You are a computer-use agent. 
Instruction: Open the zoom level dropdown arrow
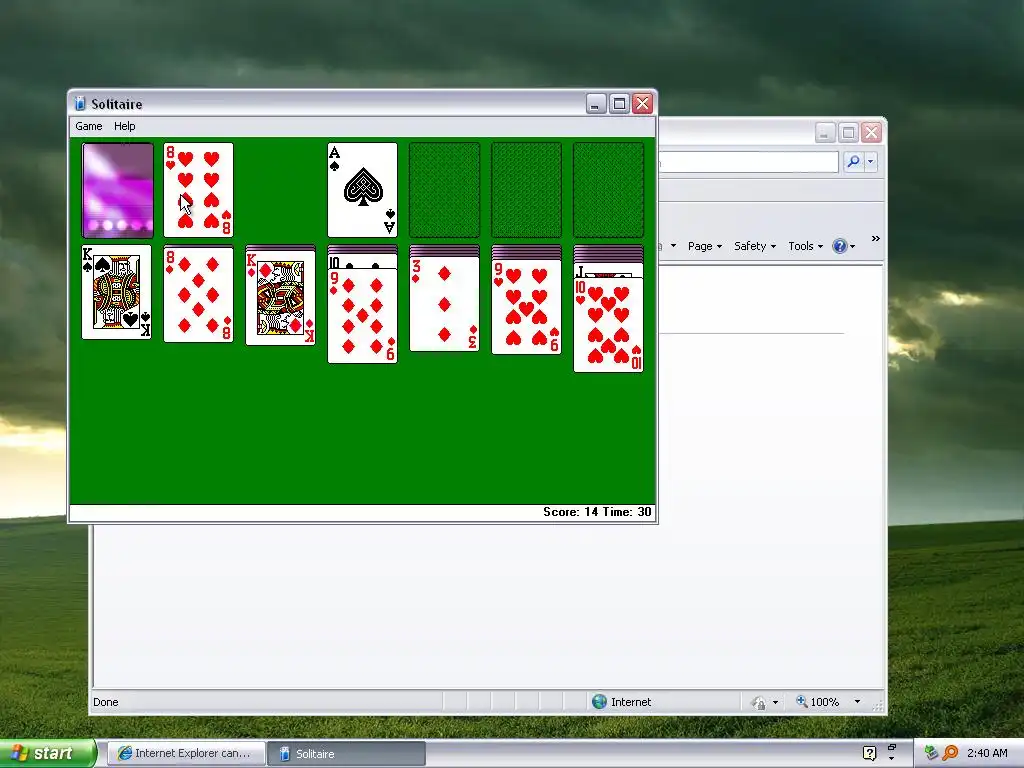pyautogui.click(x=857, y=702)
